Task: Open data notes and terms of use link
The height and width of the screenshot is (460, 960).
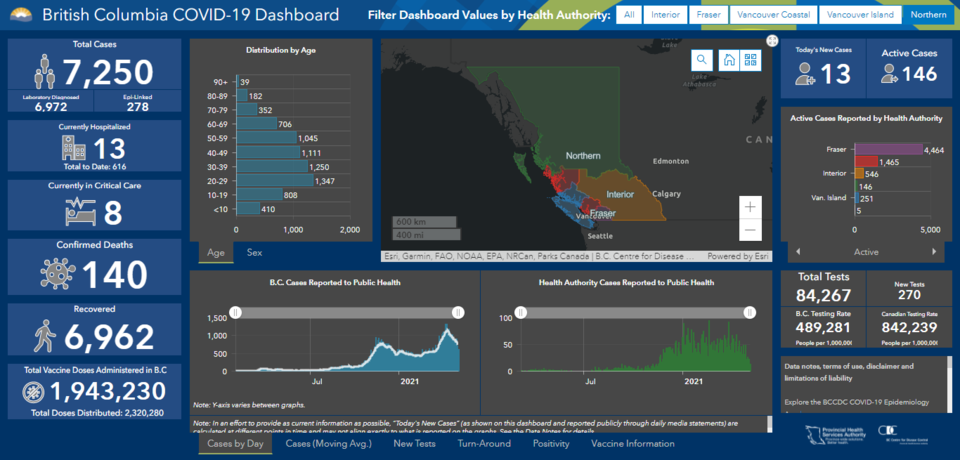Action: (849, 372)
